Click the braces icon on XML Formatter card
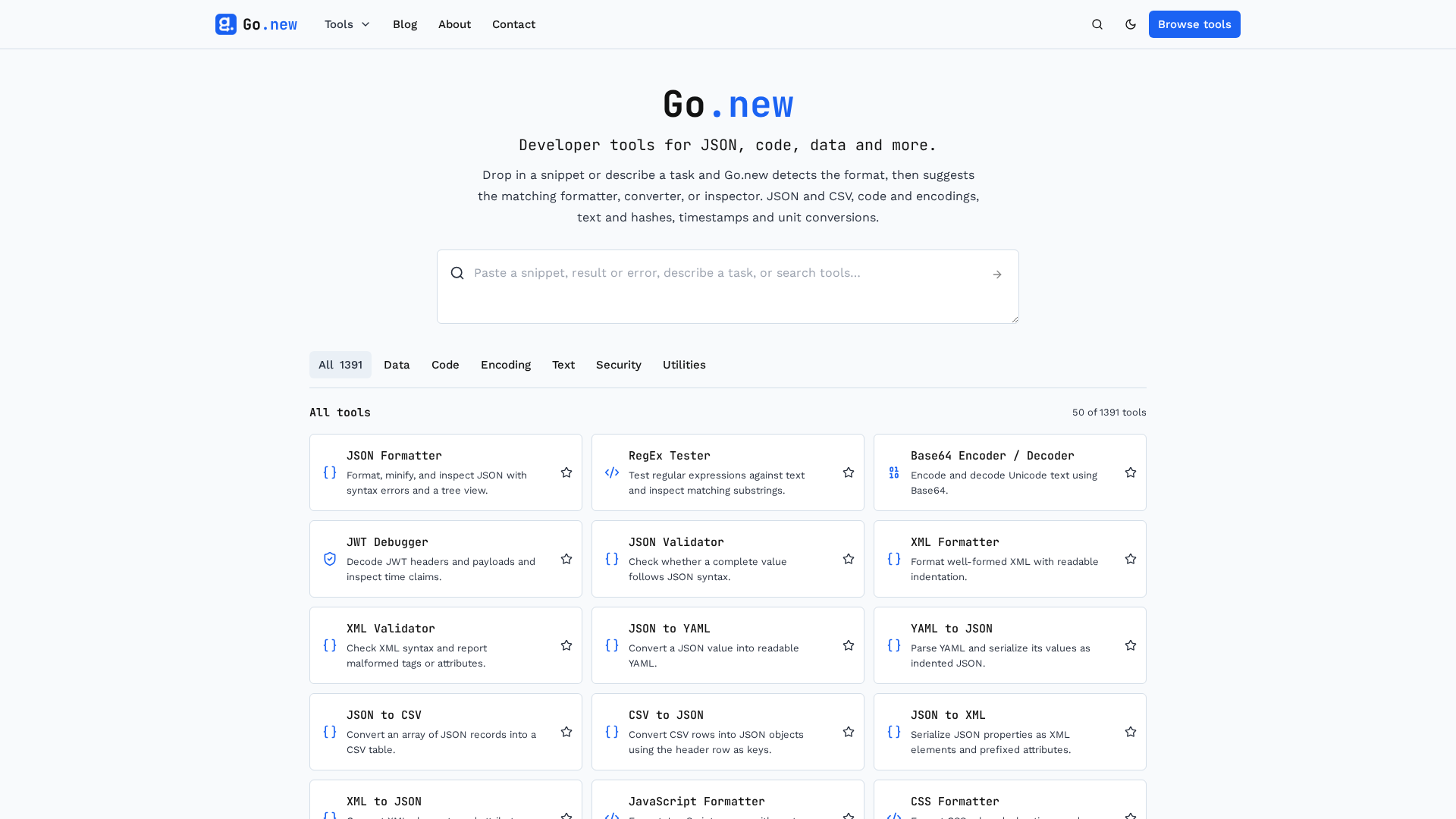Viewport: 1456px width, 819px height. click(x=894, y=559)
